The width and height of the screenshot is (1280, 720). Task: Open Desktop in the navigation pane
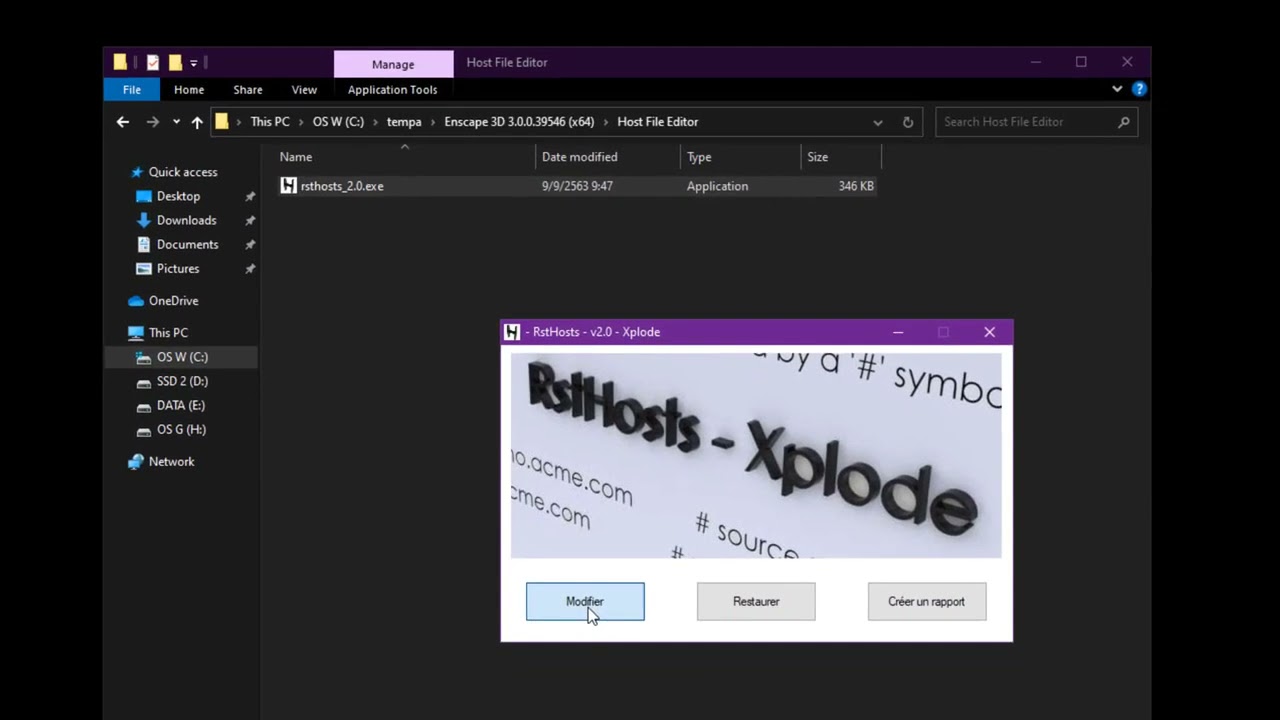(178, 196)
